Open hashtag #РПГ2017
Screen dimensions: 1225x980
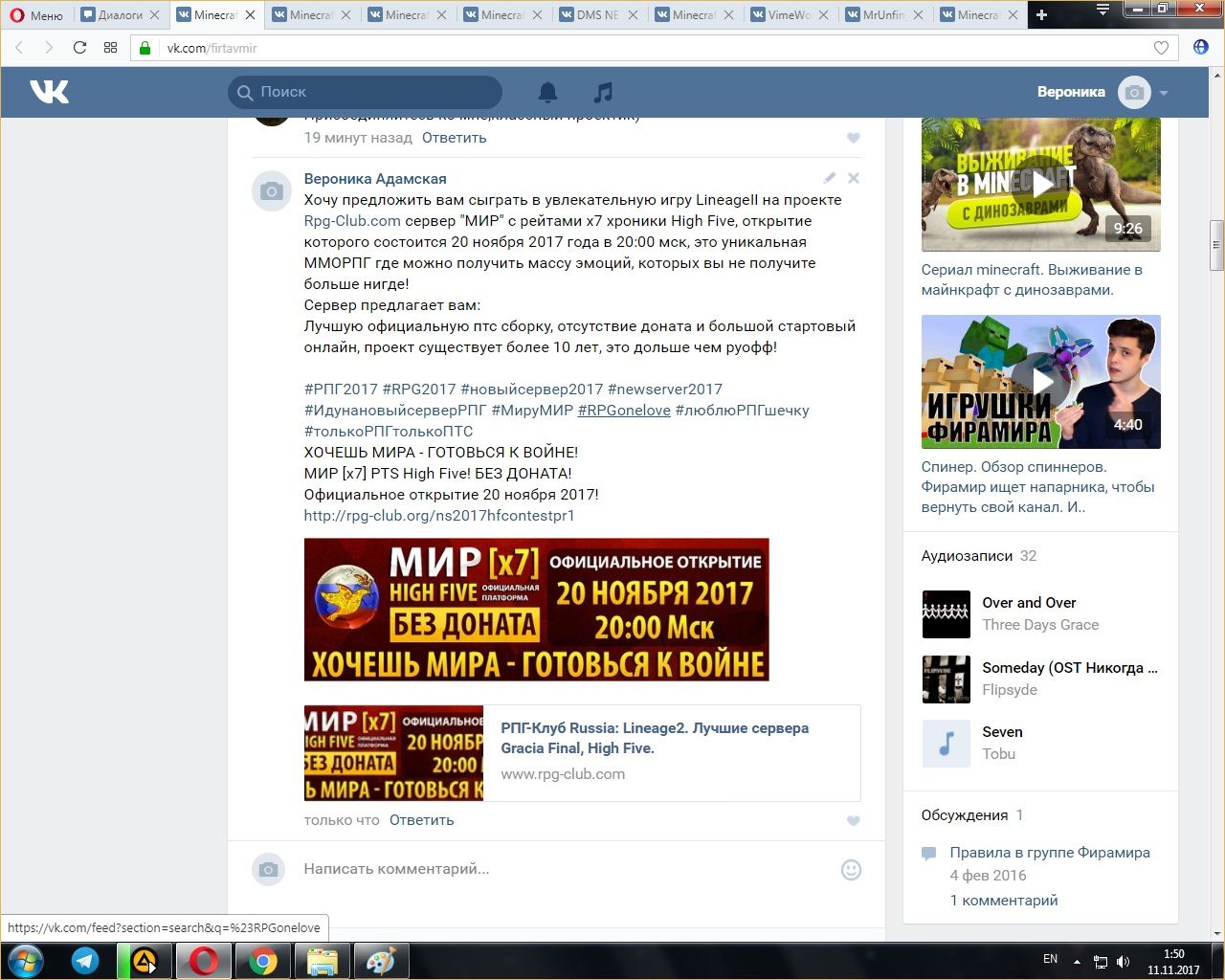(x=341, y=390)
